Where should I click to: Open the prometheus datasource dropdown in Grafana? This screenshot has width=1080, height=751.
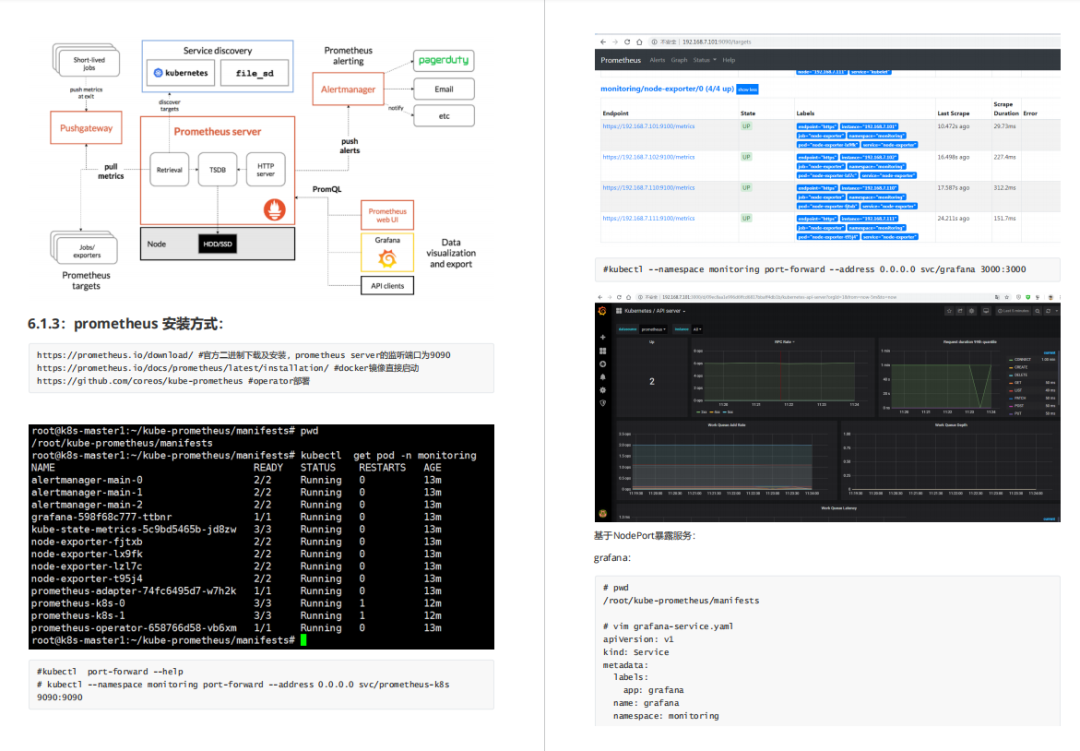[x=654, y=329]
